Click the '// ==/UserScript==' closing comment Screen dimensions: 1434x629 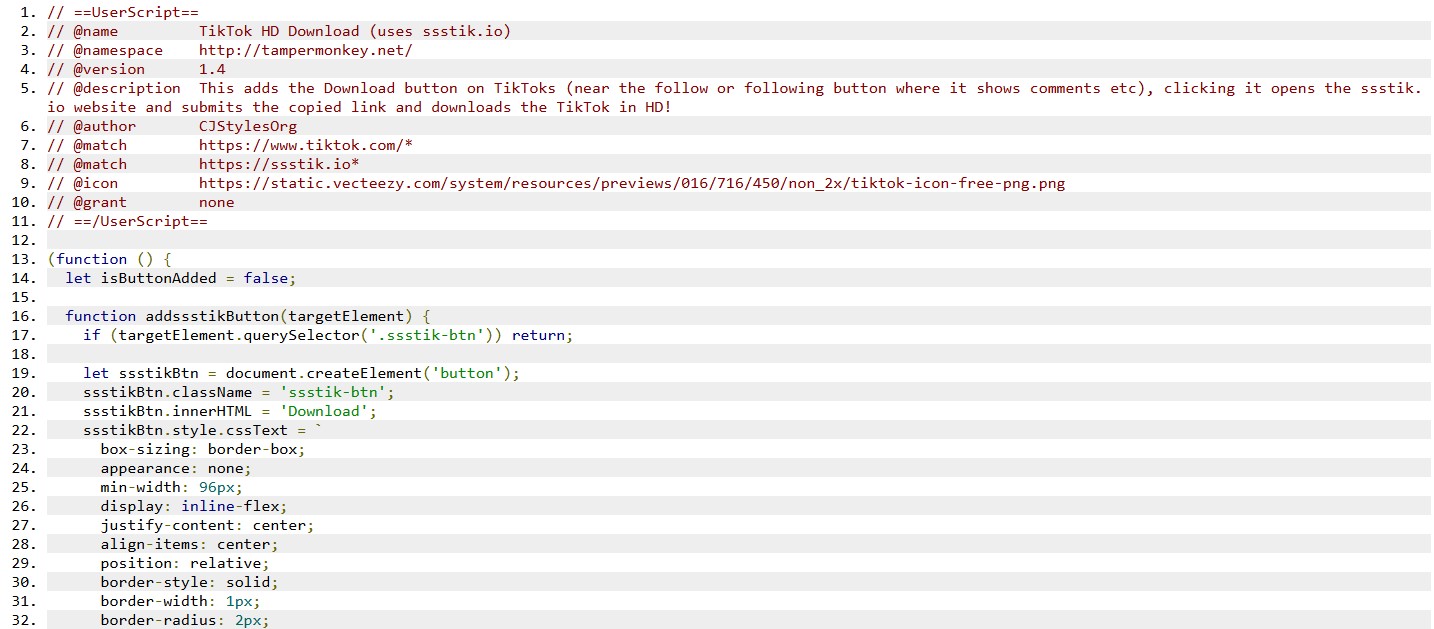(x=127, y=221)
